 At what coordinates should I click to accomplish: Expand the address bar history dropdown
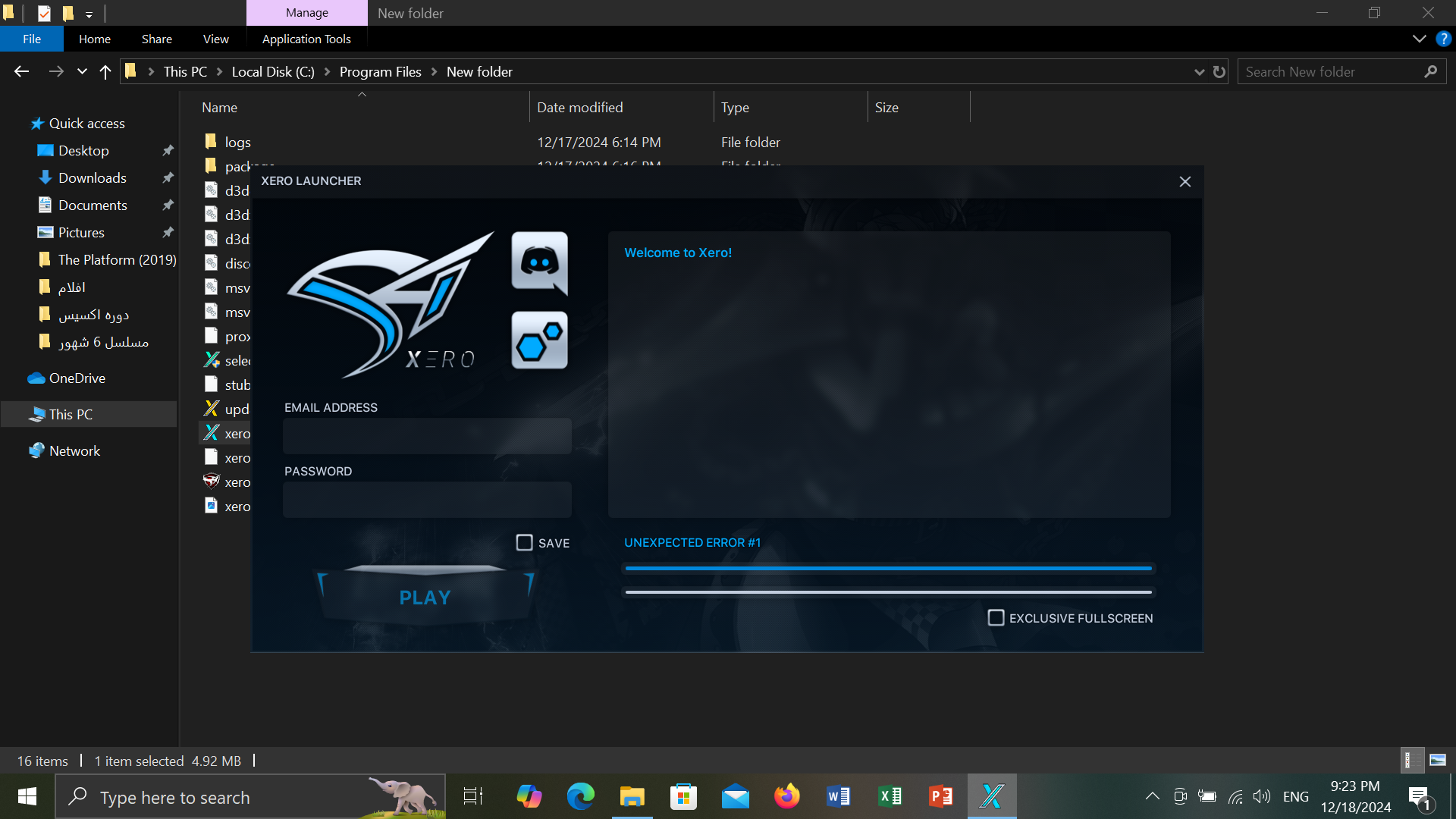(1199, 72)
